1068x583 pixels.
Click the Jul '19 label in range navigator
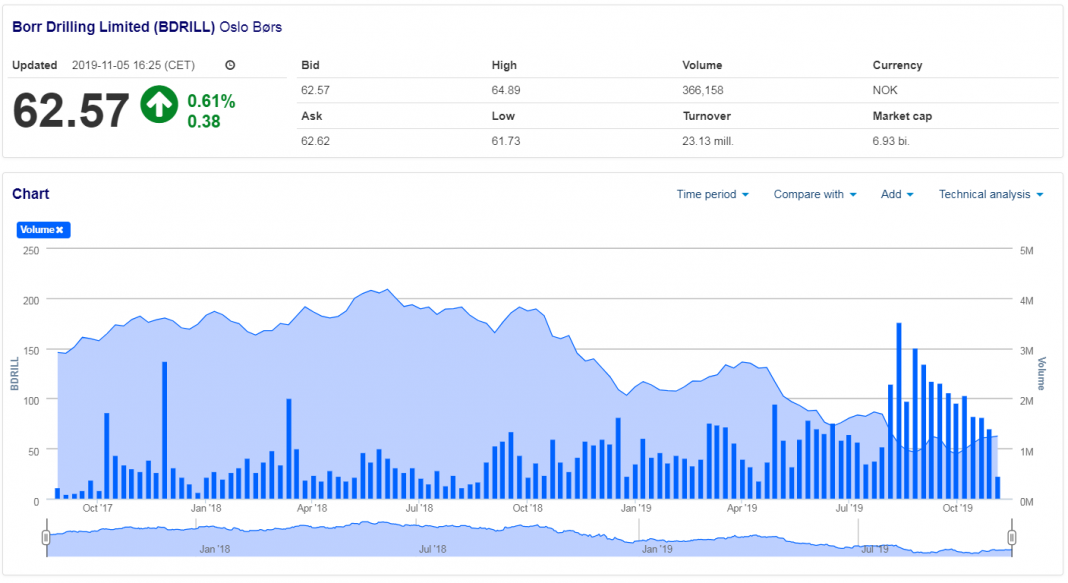tap(875, 549)
